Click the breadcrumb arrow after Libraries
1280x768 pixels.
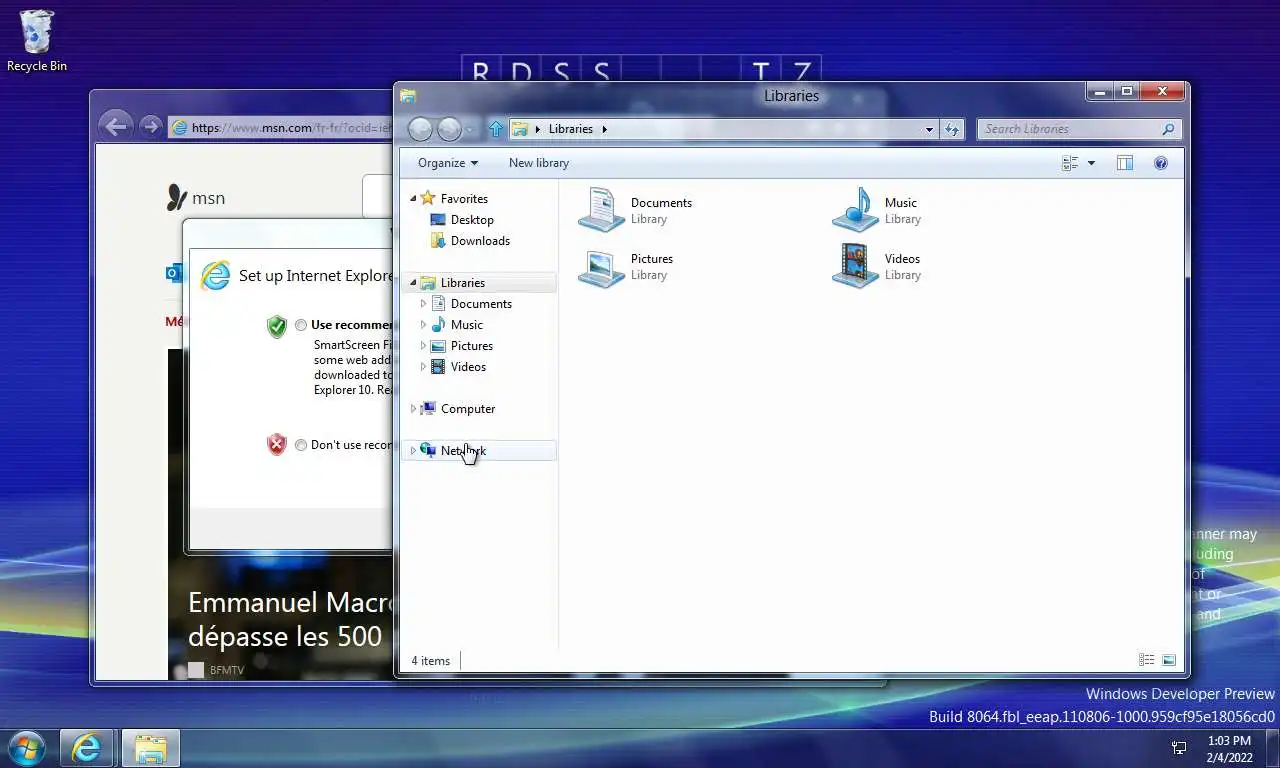coord(604,129)
